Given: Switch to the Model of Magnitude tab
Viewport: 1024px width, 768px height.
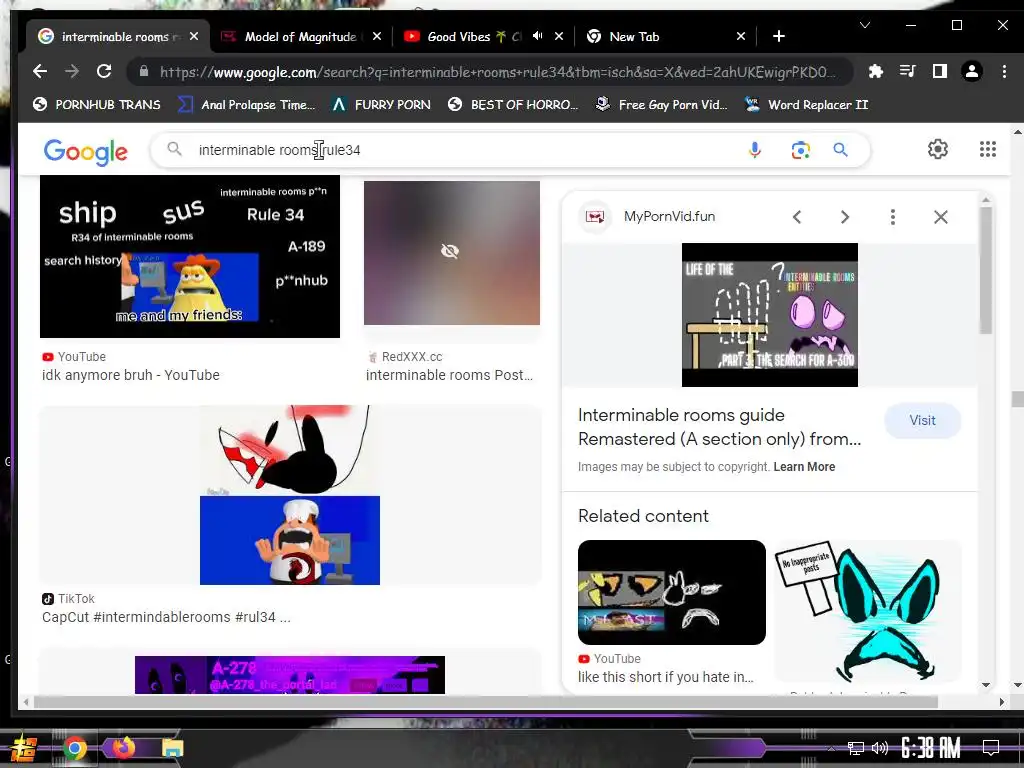Looking at the screenshot, I should click(300, 37).
